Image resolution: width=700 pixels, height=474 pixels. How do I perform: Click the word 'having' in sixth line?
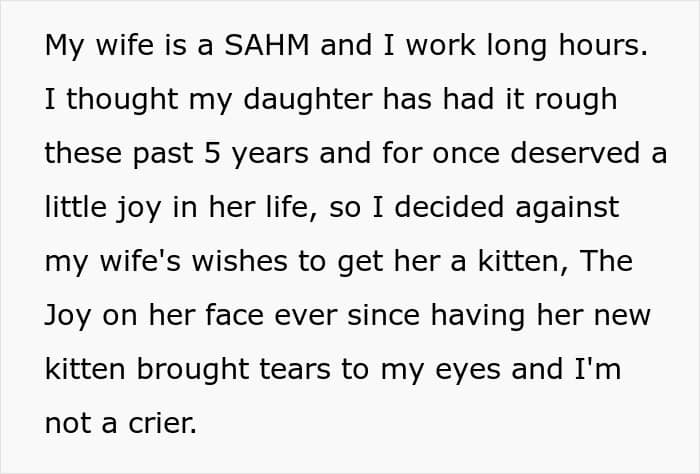click(x=478, y=316)
